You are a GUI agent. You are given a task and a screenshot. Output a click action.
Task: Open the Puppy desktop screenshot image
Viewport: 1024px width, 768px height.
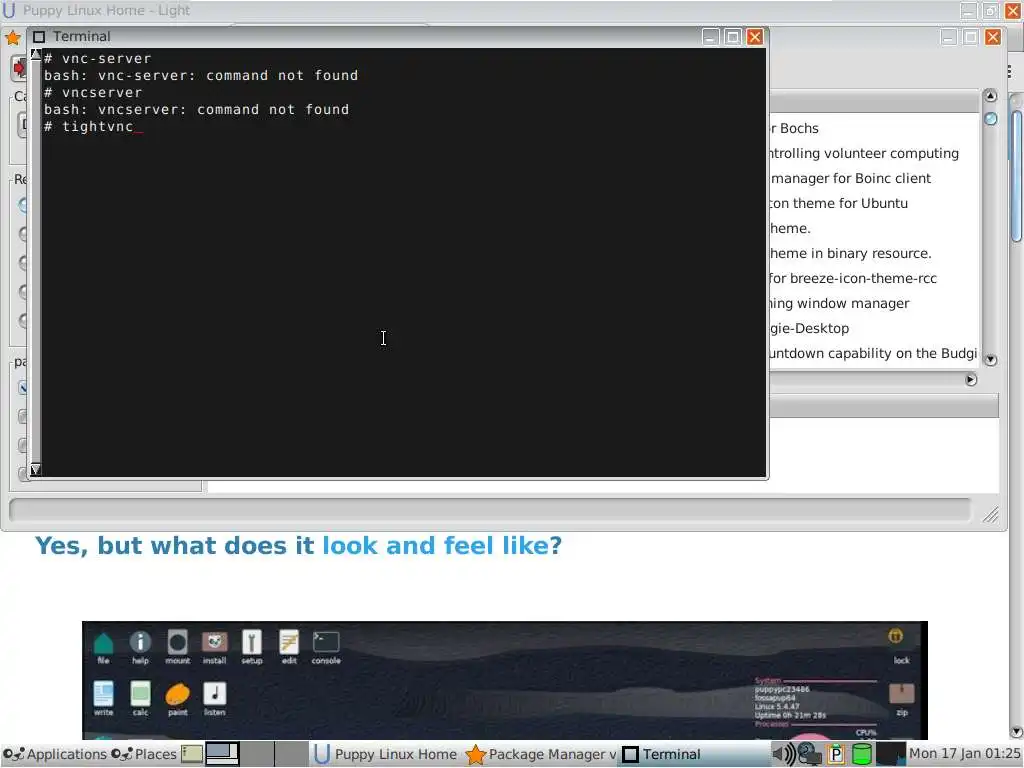point(505,680)
